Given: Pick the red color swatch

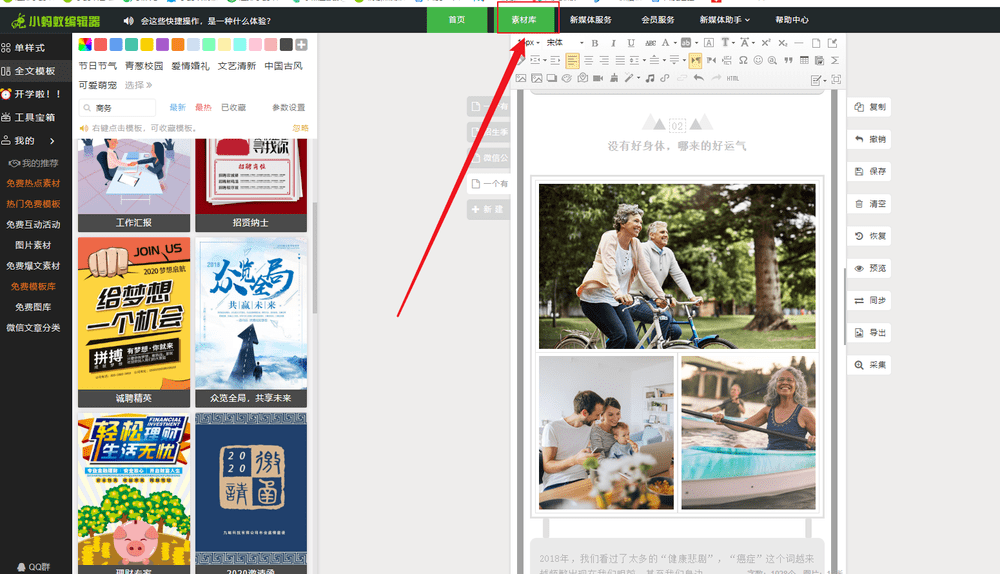Looking at the screenshot, I should coord(101,45).
